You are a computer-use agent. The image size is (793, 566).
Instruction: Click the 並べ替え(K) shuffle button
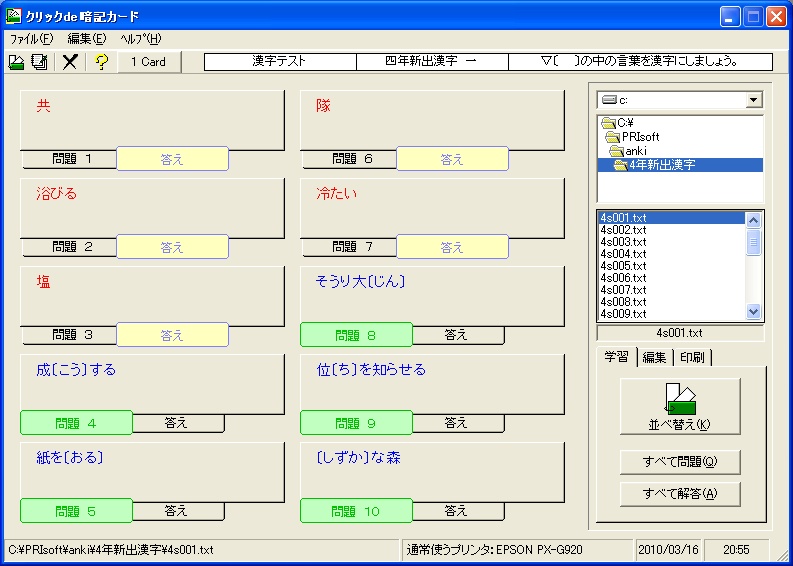click(x=680, y=407)
